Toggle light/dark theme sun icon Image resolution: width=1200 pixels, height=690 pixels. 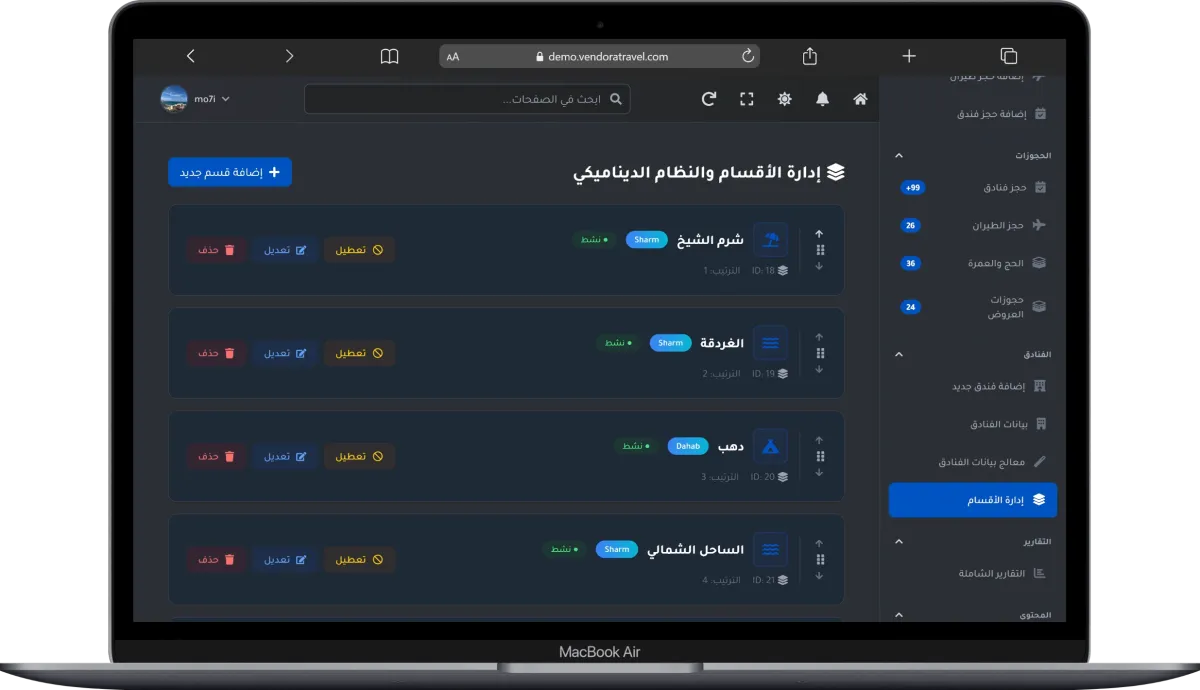coord(785,99)
